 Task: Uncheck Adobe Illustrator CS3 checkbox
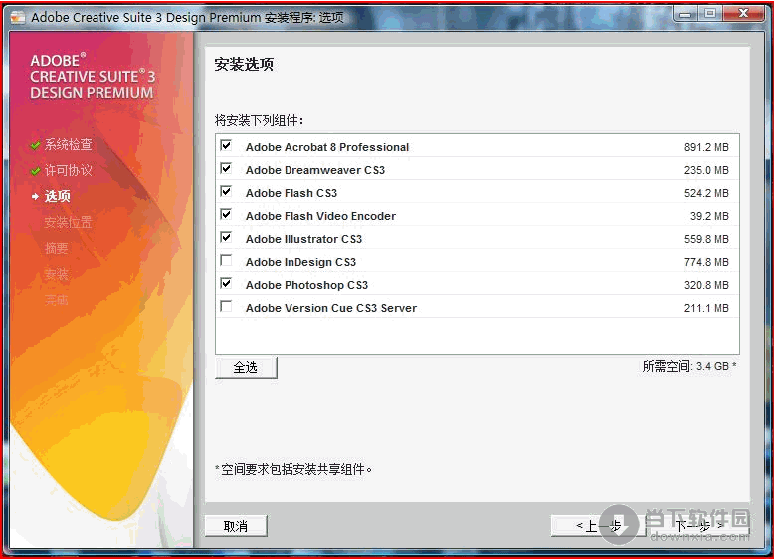pos(226,237)
